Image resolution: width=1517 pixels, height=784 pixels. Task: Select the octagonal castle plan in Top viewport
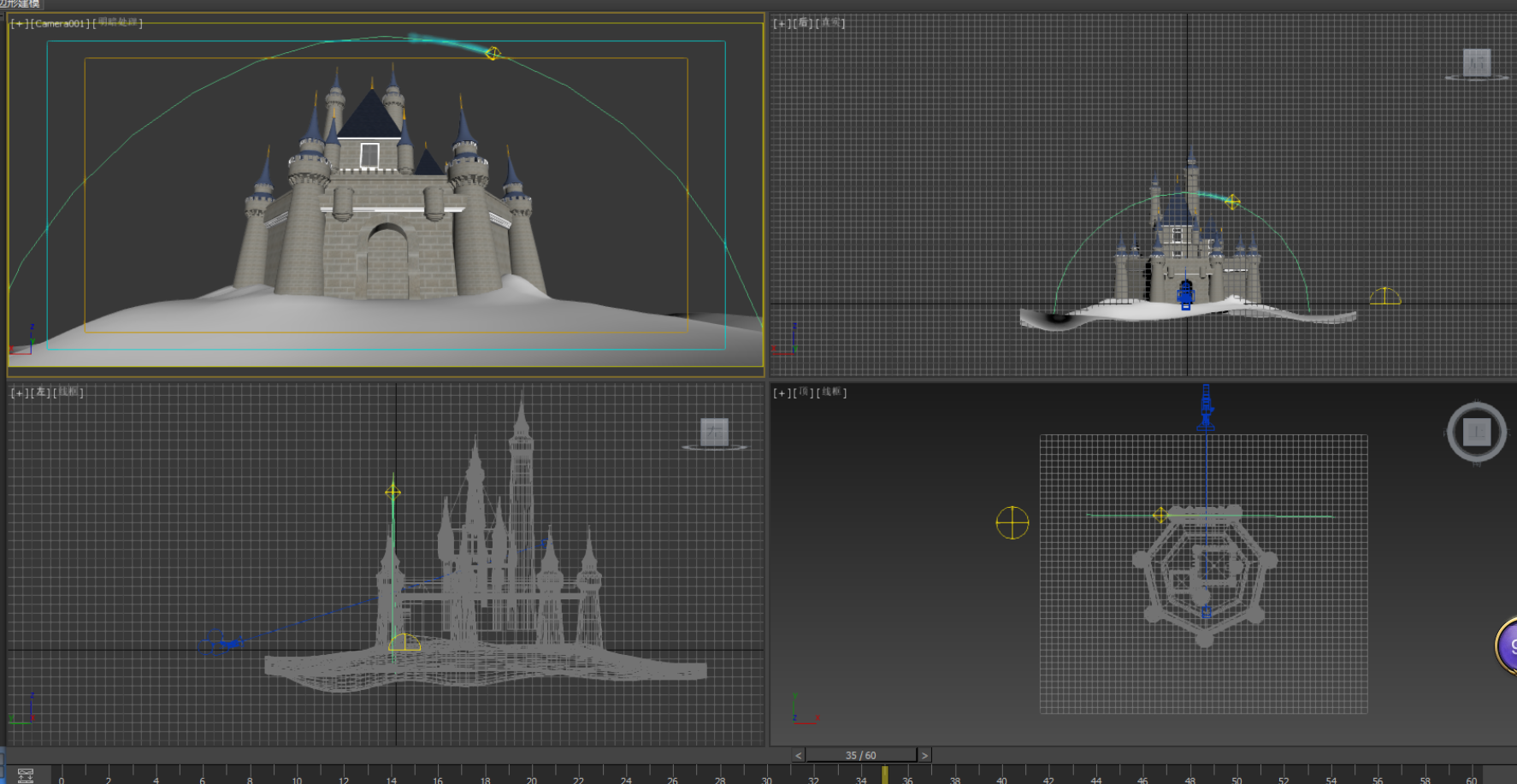point(1205,575)
